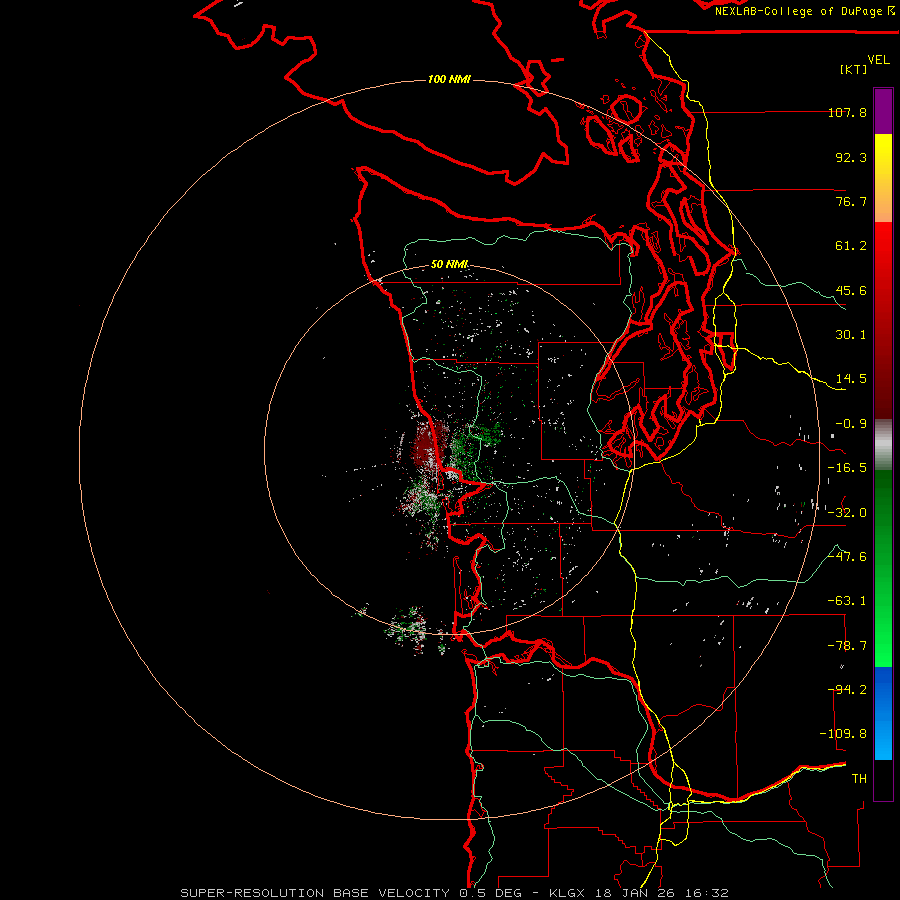Click the 107.8 legend value
This screenshot has height=900, width=900.
(x=847, y=112)
